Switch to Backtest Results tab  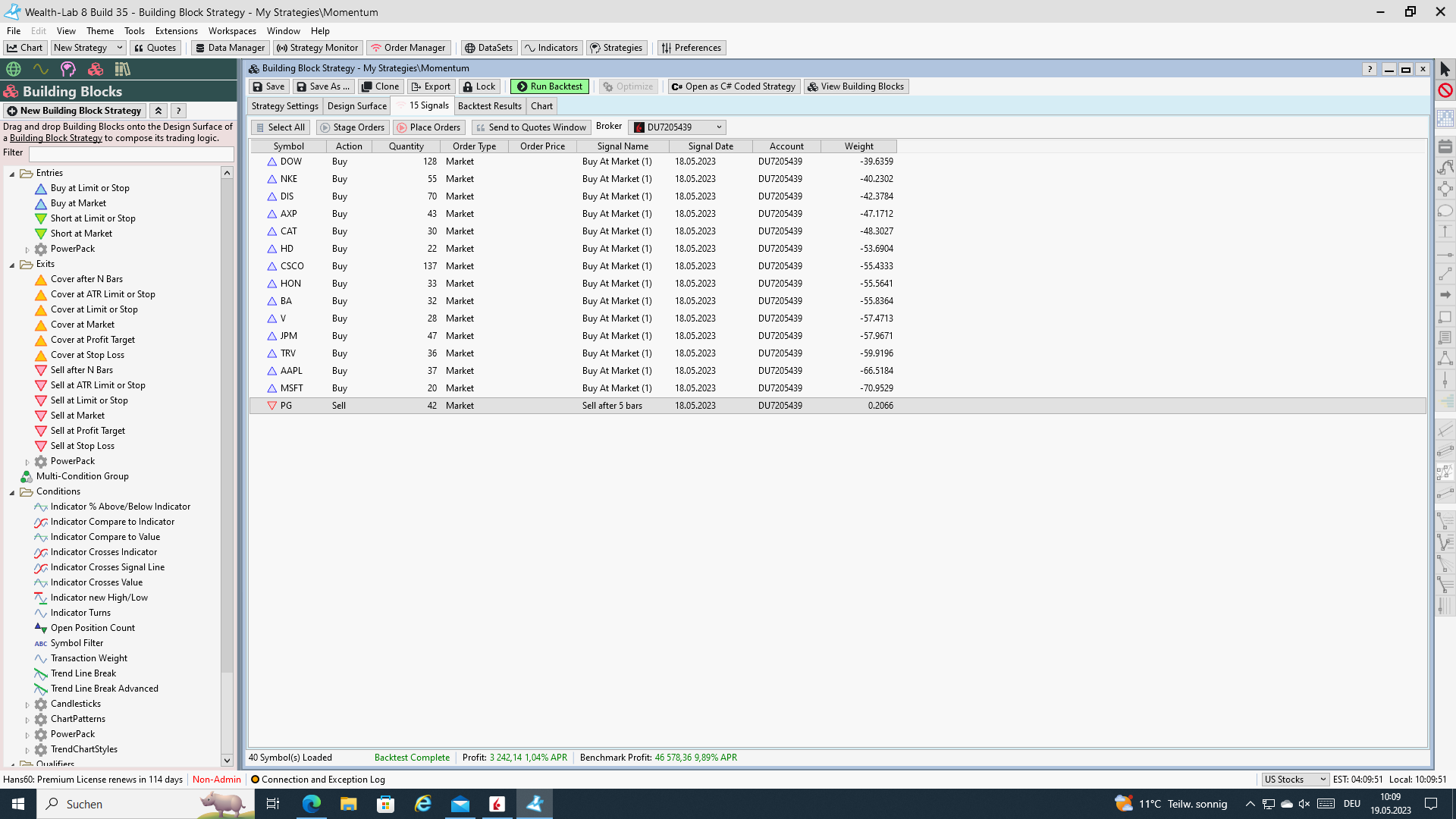489,106
